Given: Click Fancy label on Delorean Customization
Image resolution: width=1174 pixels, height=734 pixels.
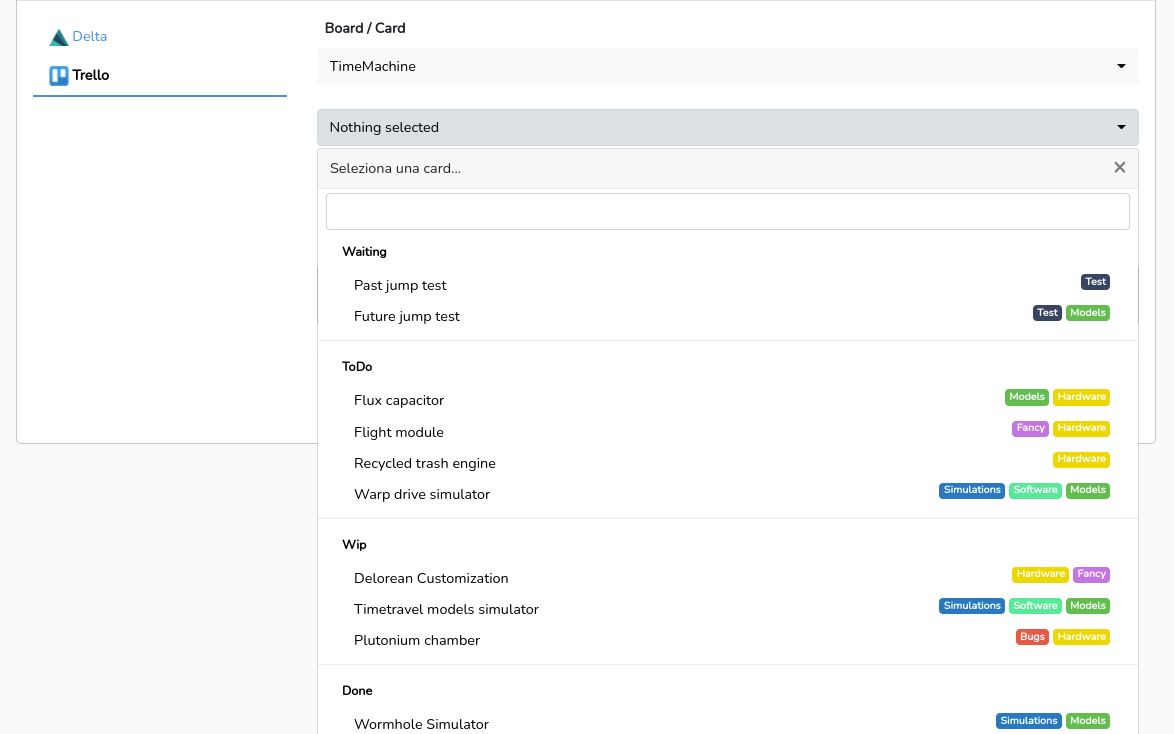Looking at the screenshot, I should (x=1092, y=574).
